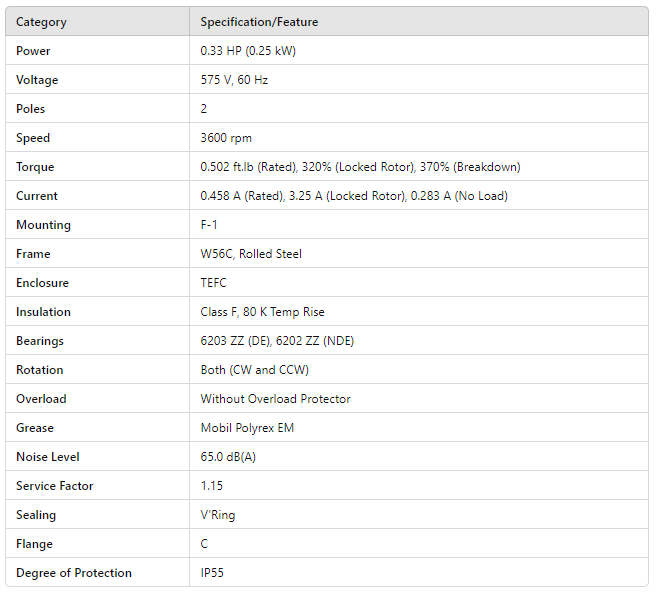Click the Poles row label
This screenshot has width=656, height=592.
[31, 109]
